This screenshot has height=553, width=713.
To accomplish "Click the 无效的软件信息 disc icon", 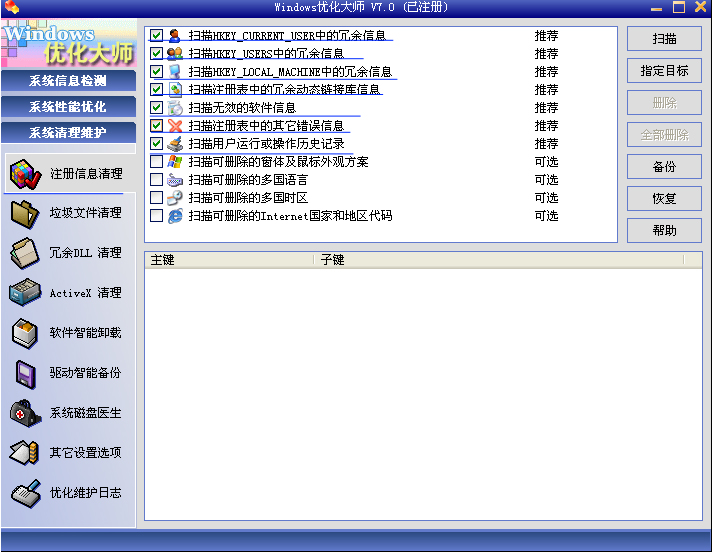I will (x=175, y=108).
